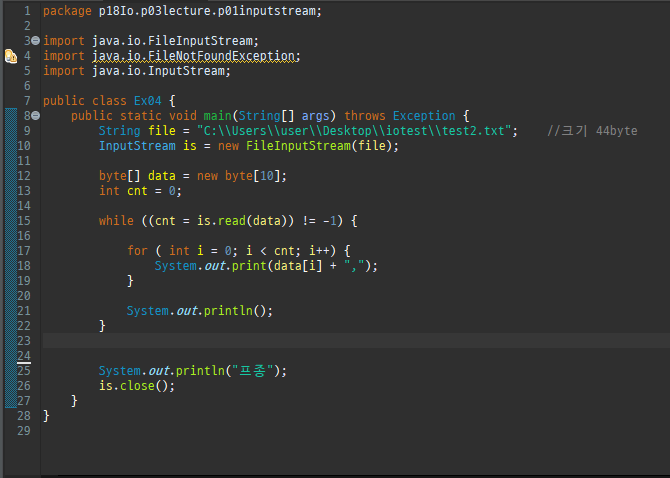Click java.io.FileInputStream import

tap(175, 41)
